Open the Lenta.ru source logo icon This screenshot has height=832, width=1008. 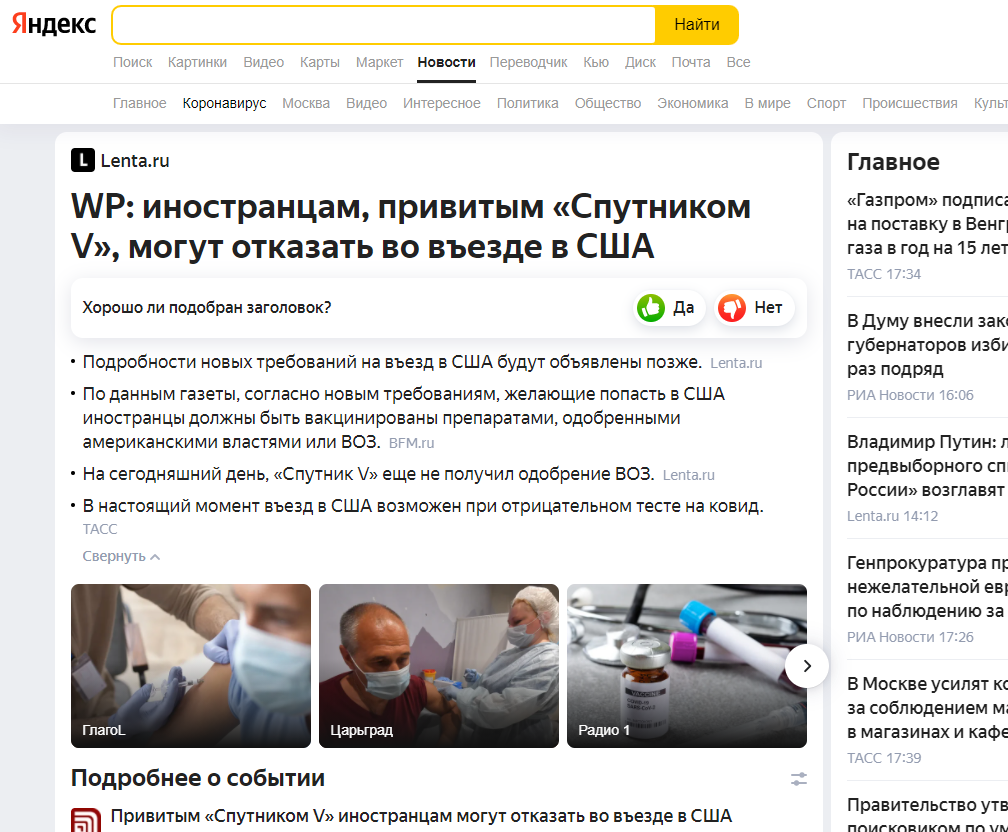pyautogui.click(x=83, y=160)
